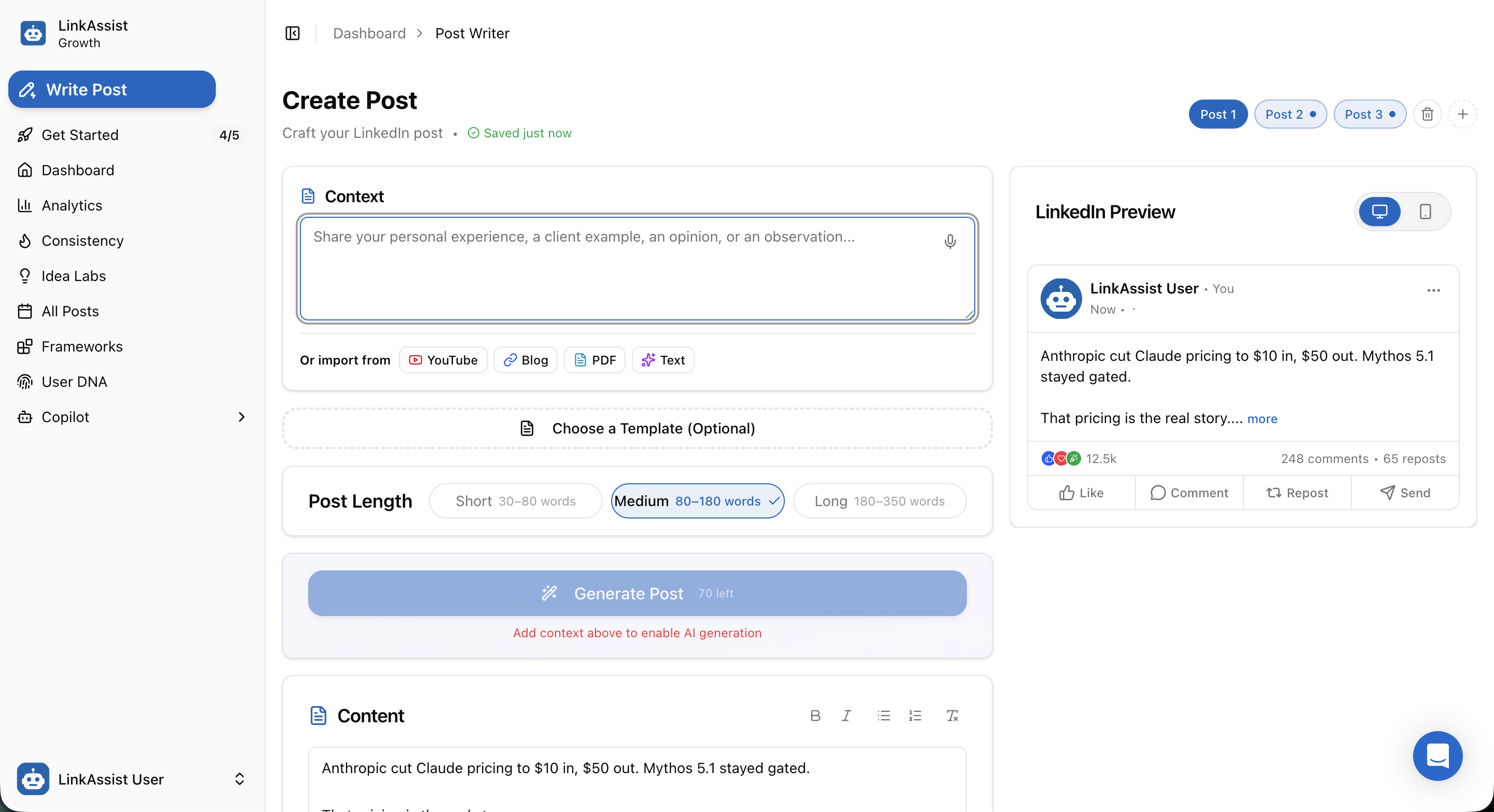This screenshot has height=812, width=1494.
Task: Import context from YouTube
Action: click(443, 360)
